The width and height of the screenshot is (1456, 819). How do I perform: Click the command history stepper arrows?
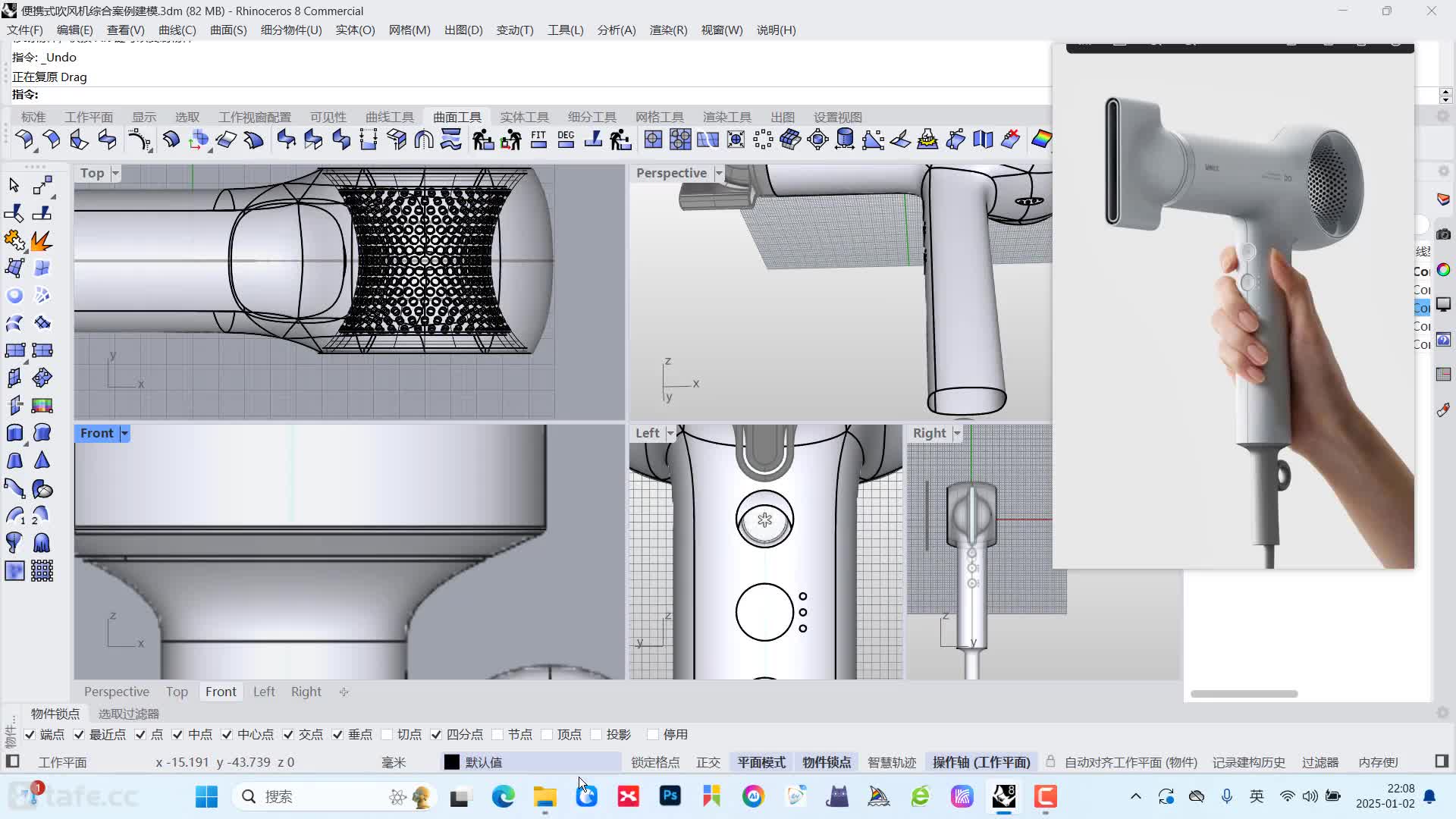tap(1445, 95)
